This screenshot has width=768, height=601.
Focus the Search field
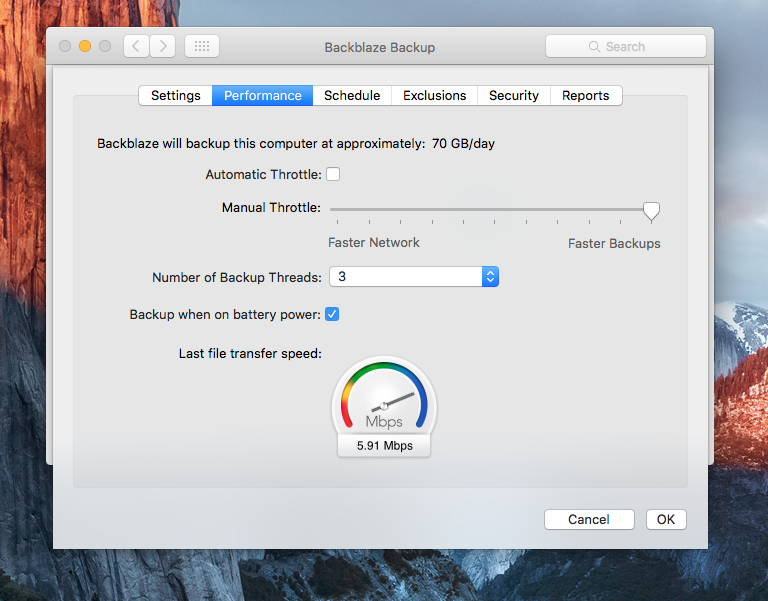click(x=626, y=47)
